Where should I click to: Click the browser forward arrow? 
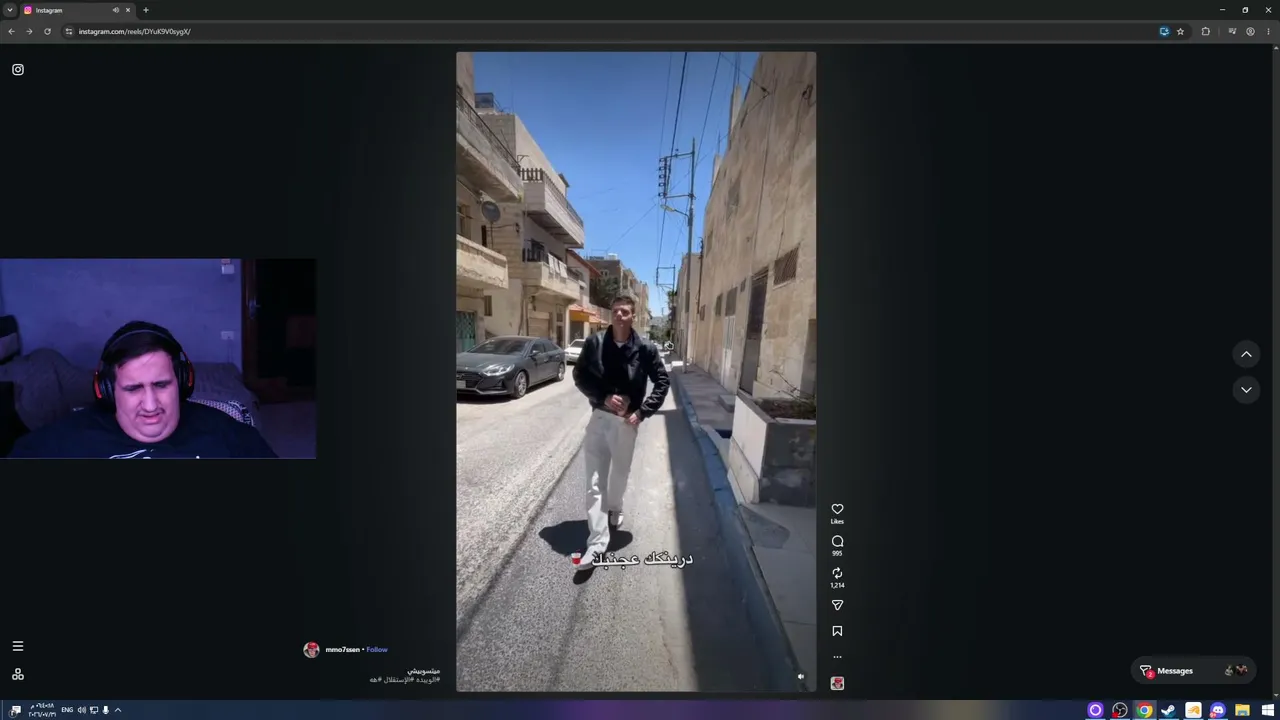[29, 31]
